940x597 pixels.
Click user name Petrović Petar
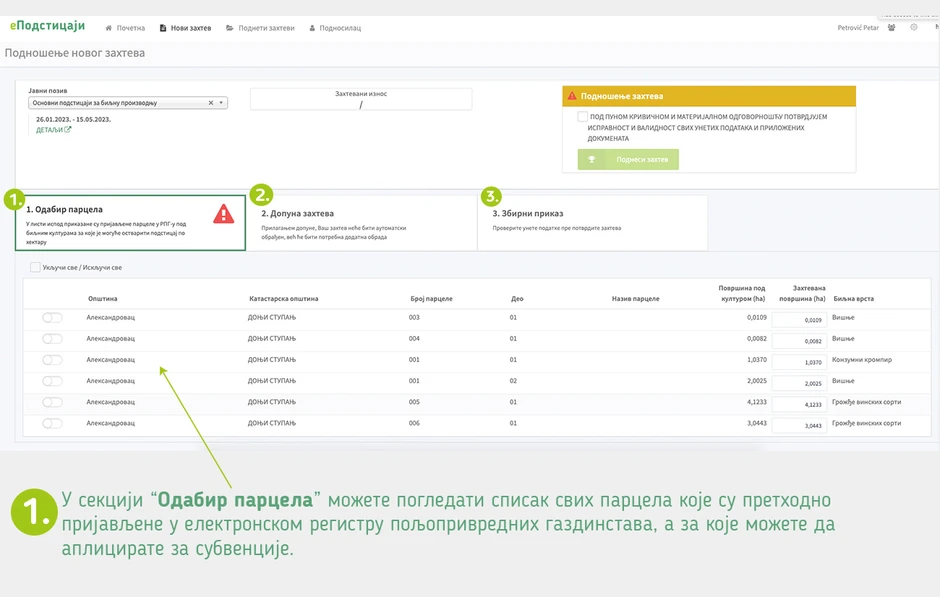(857, 27)
